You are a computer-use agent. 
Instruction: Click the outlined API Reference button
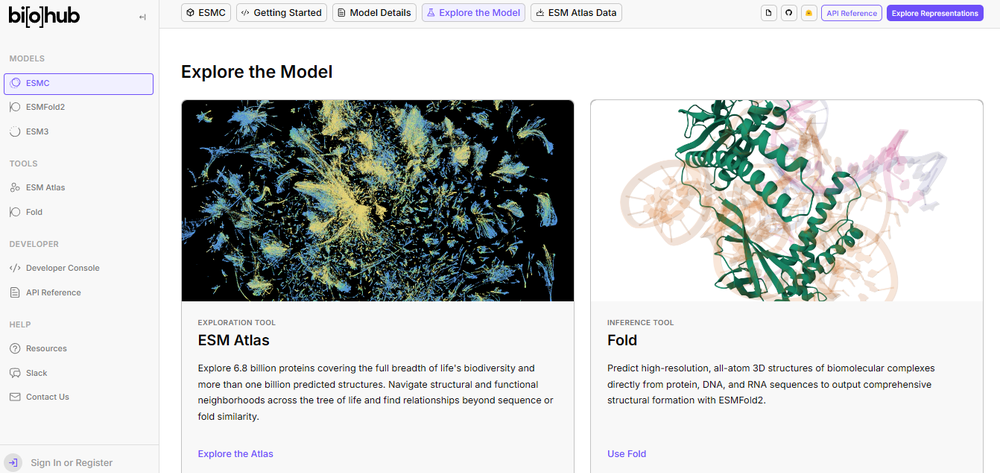click(851, 13)
